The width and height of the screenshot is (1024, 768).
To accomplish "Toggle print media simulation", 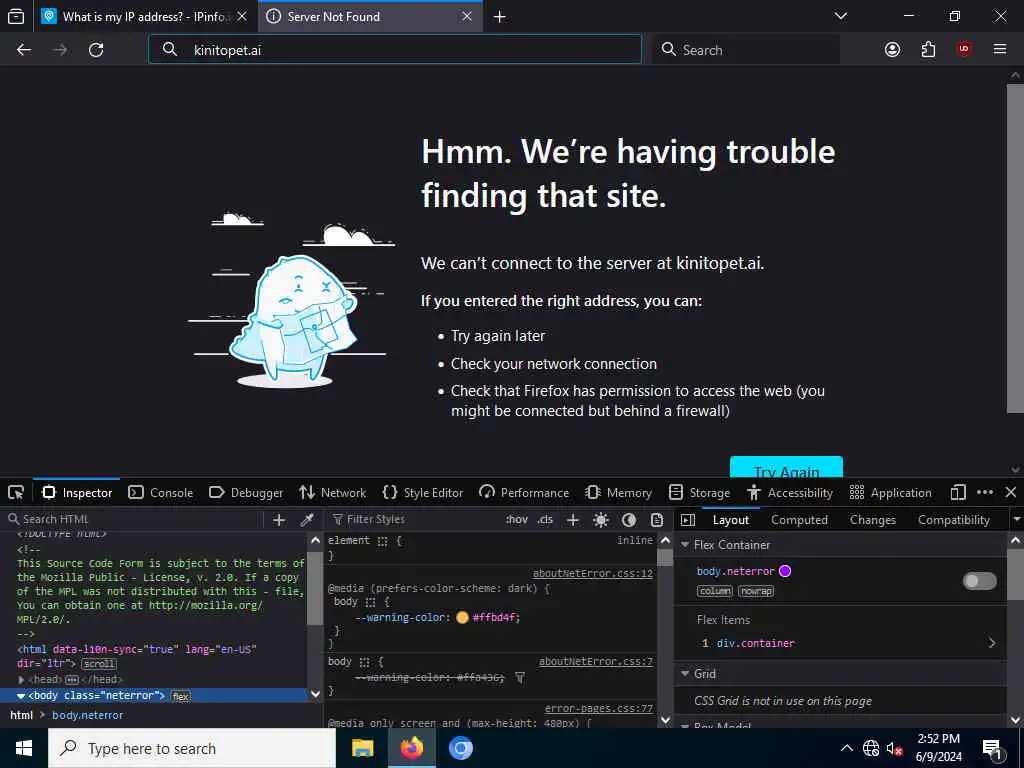I will tap(657, 520).
